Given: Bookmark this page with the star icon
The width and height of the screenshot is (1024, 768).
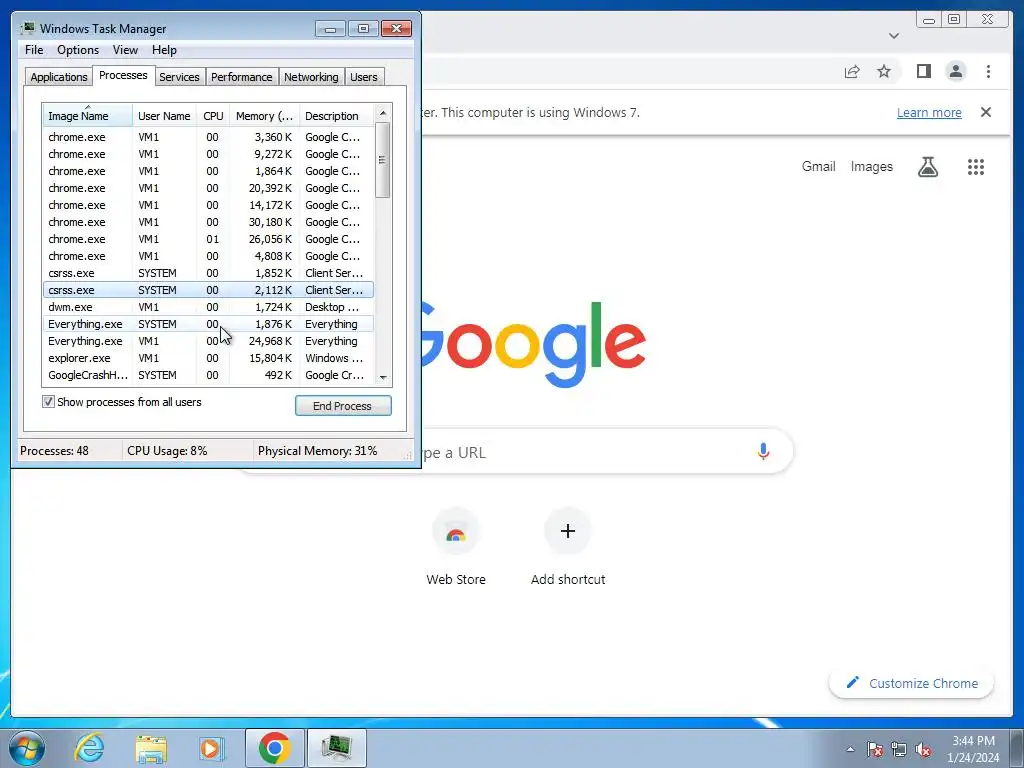Looking at the screenshot, I should pos(884,71).
